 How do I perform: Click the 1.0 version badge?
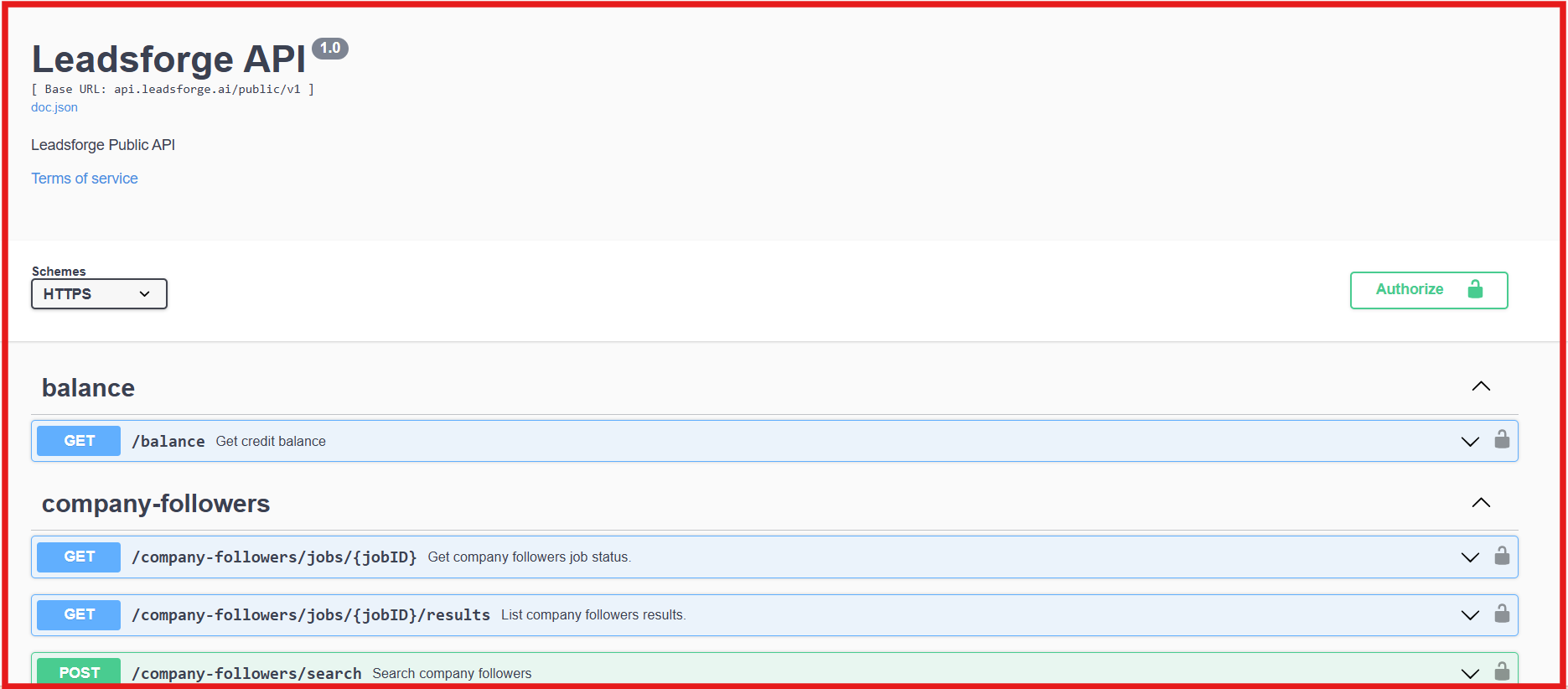pyautogui.click(x=330, y=49)
